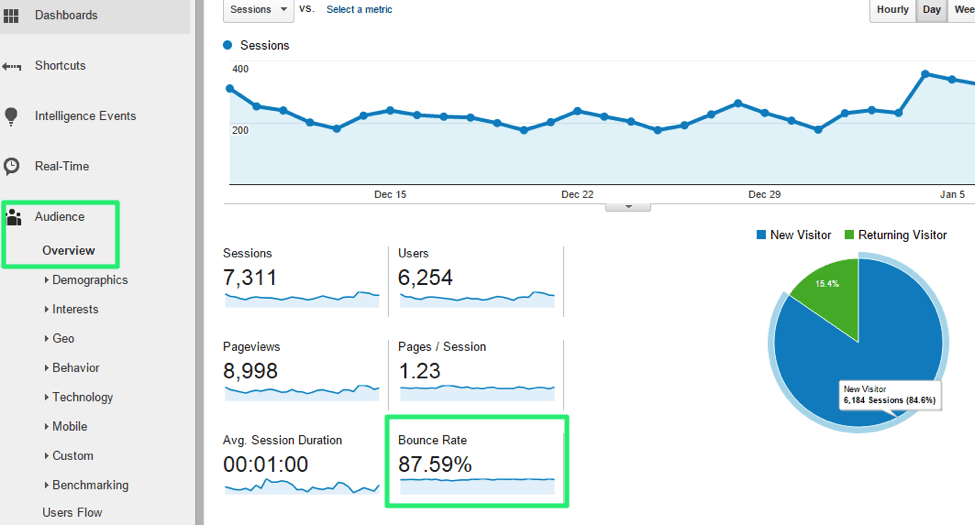Click the New Visitor blue legend swatch
The image size is (975, 525).
click(761, 235)
